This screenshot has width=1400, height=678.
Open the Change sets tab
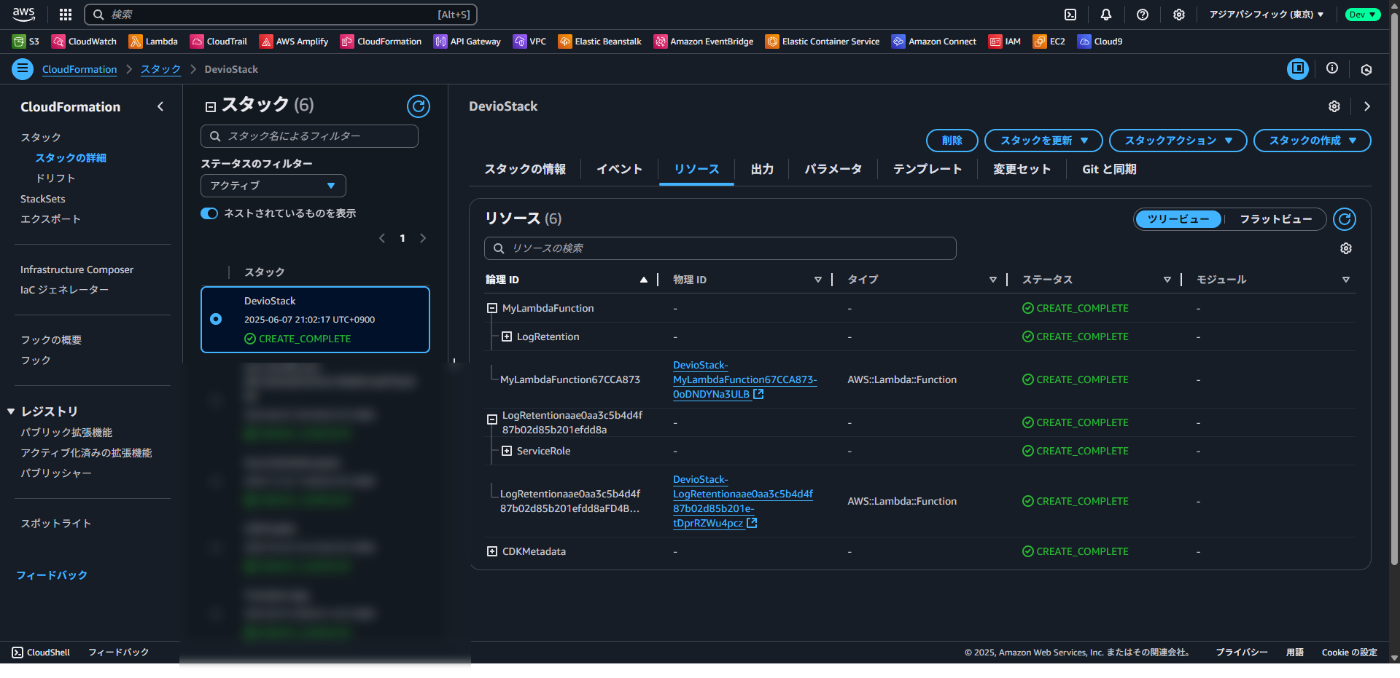[x=1022, y=169]
